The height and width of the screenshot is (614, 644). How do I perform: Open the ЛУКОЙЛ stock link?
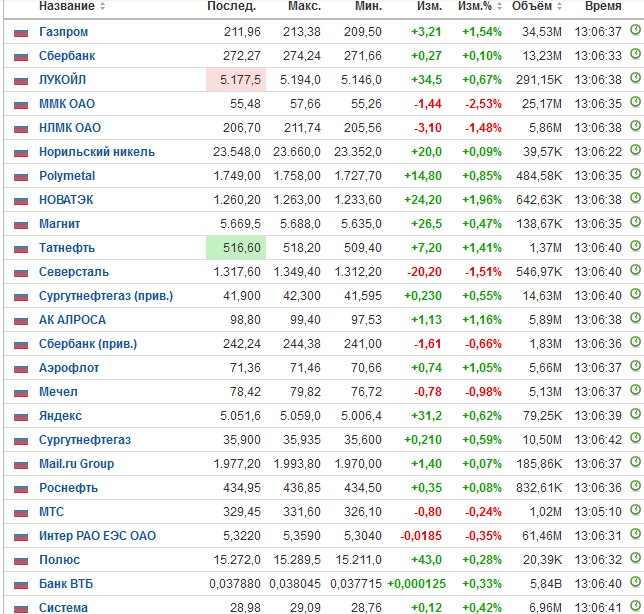click(62, 80)
